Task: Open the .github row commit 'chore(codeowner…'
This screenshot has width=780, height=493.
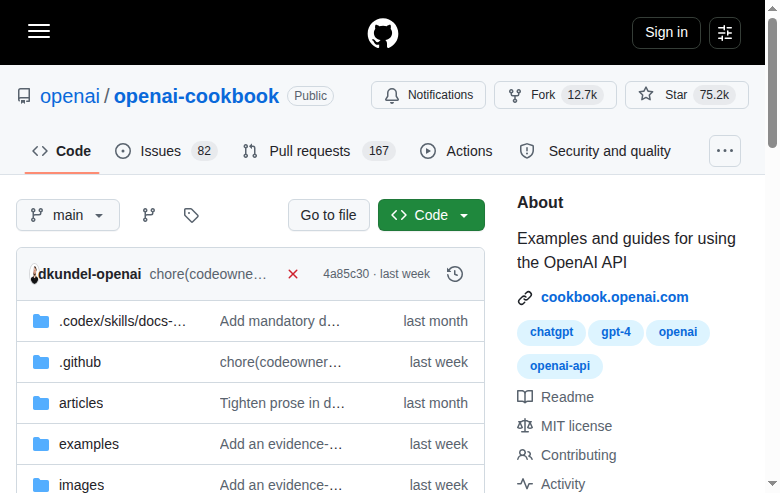Action: click(x=281, y=362)
